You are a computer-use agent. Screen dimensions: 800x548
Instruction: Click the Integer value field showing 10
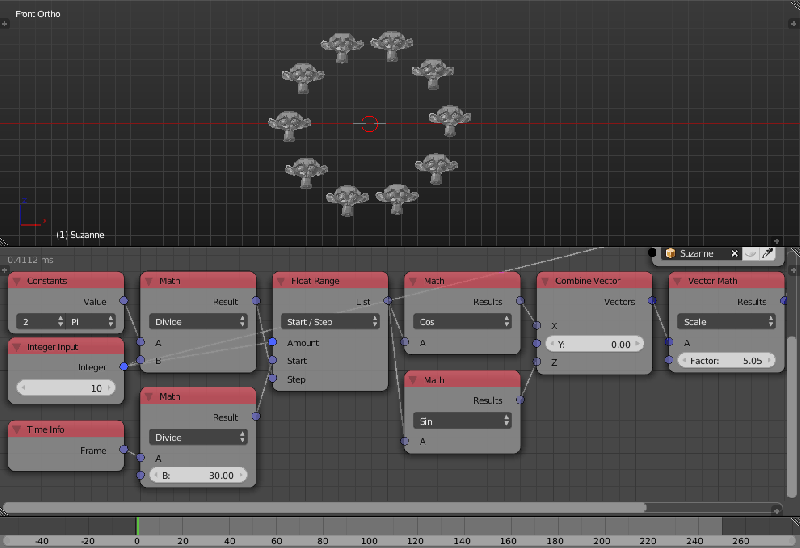66,388
